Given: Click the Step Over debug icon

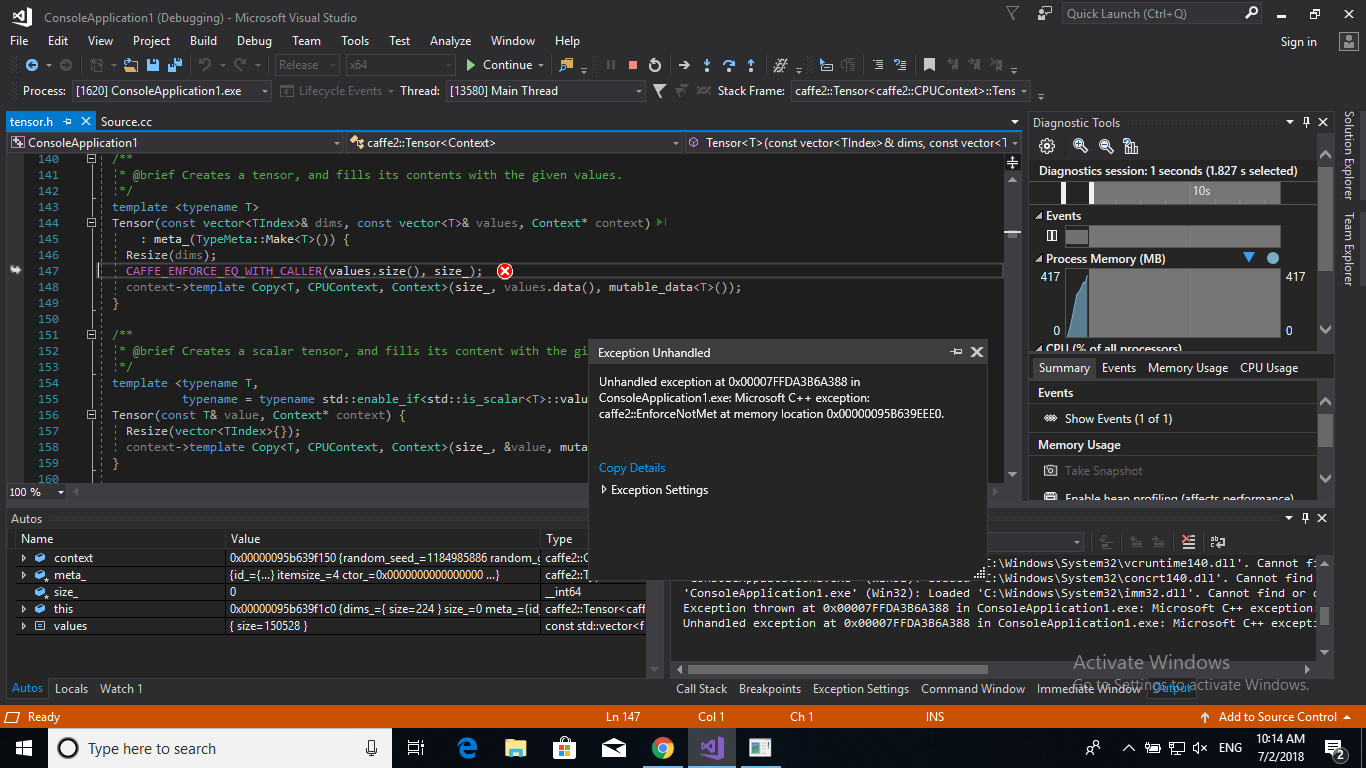Looking at the screenshot, I should 727,65.
